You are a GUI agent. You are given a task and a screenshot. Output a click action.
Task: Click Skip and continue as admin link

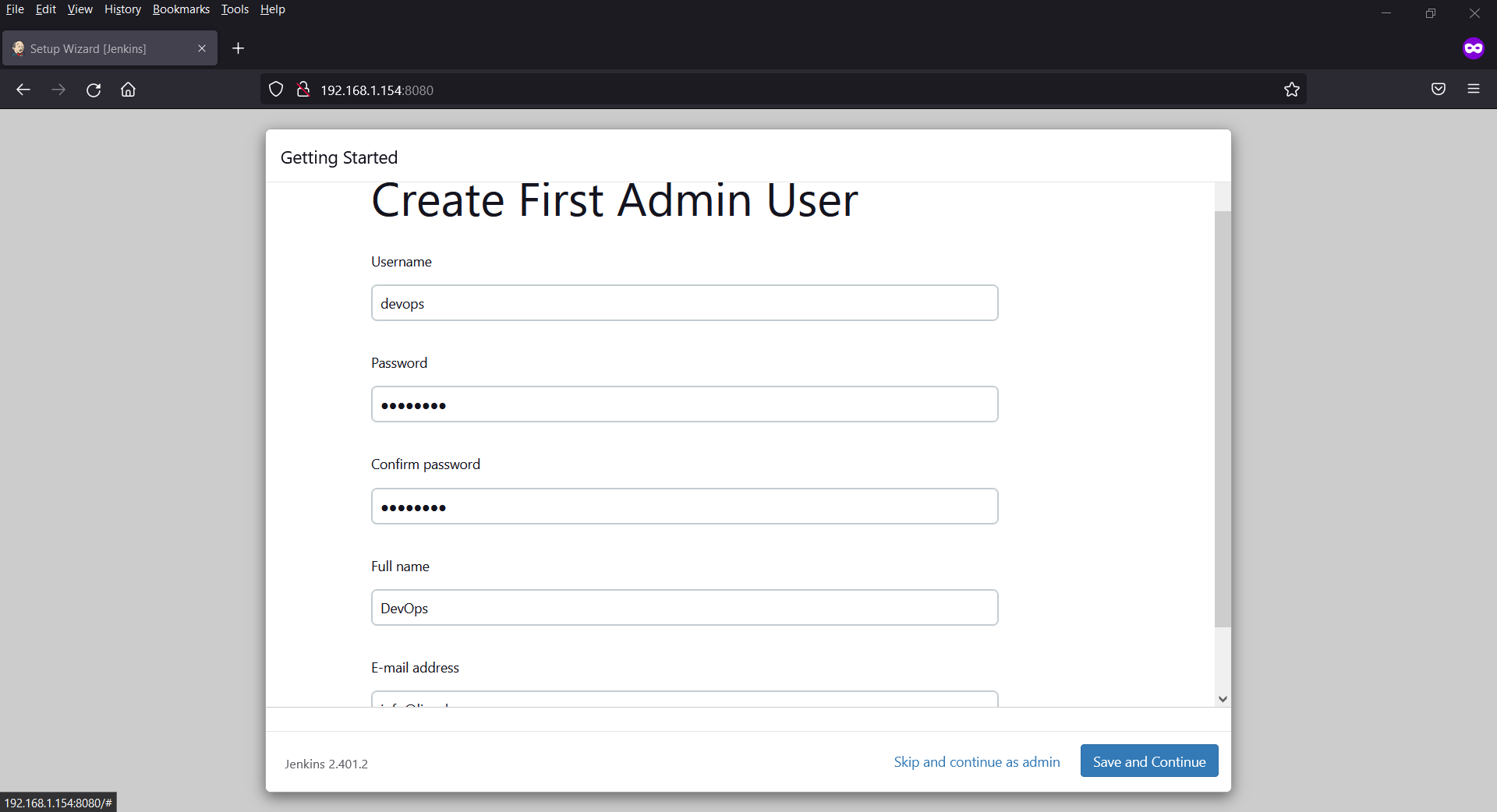(977, 761)
